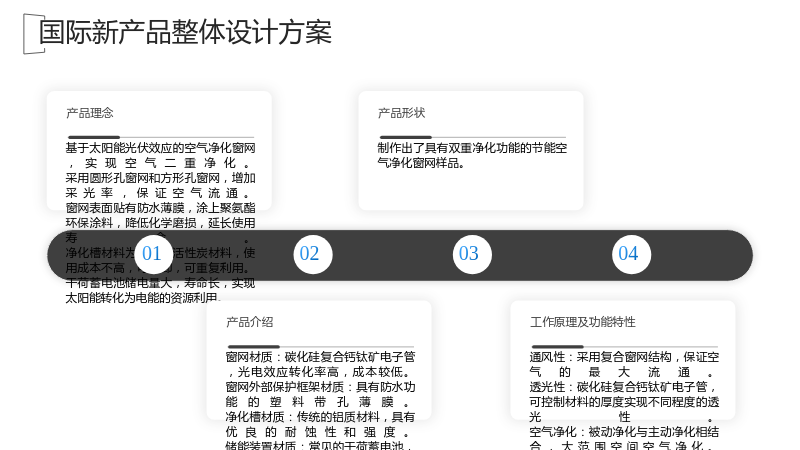The height and width of the screenshot is (450, 800).
Task: Select the dark rounded timeline bar
Action: click(x=399, y=255)
